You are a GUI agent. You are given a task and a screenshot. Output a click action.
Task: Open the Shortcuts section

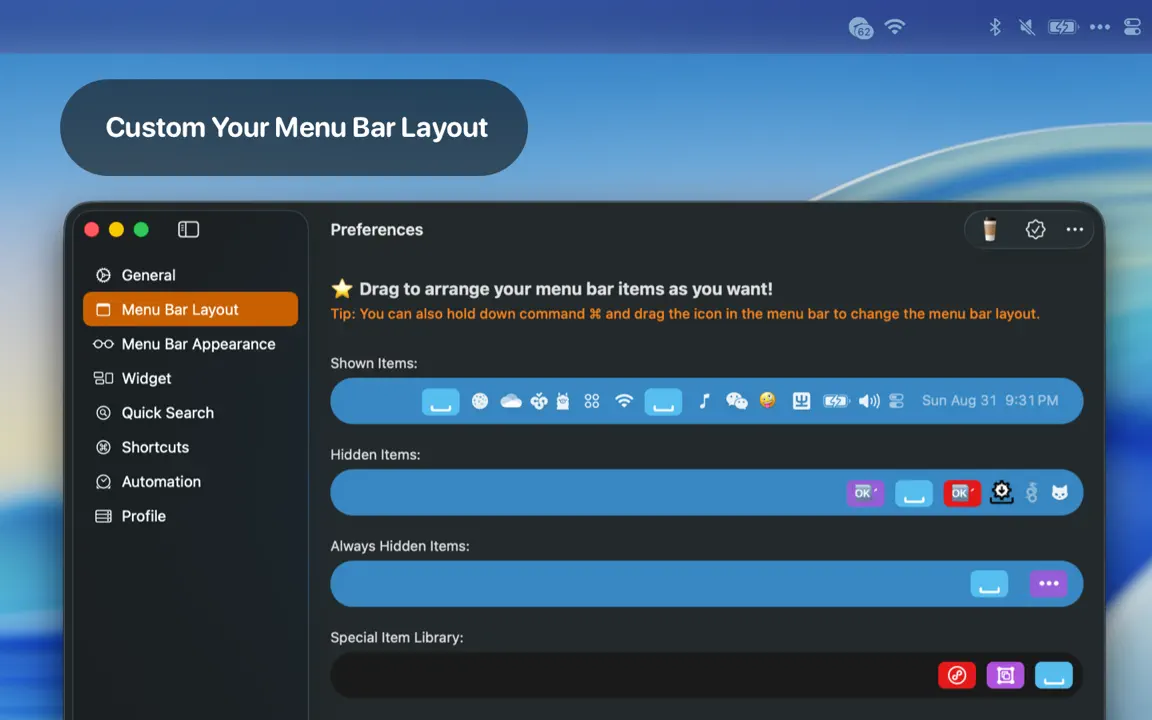[x=190, y=447]
